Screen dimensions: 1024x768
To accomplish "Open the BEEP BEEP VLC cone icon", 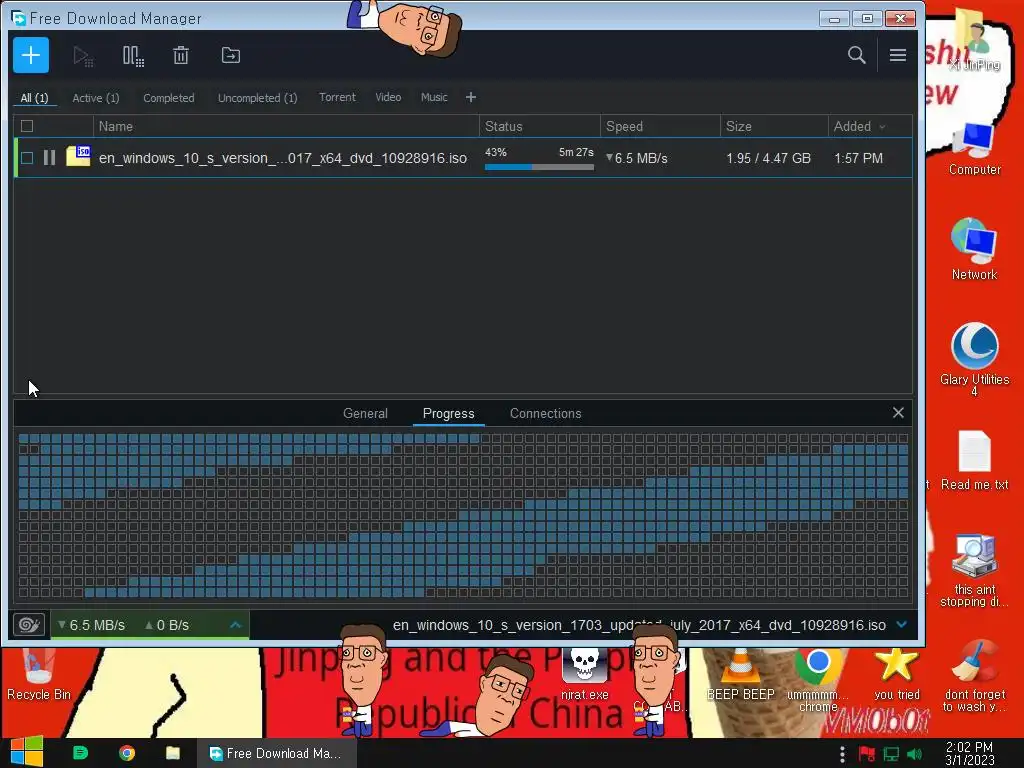I will 741,674.
